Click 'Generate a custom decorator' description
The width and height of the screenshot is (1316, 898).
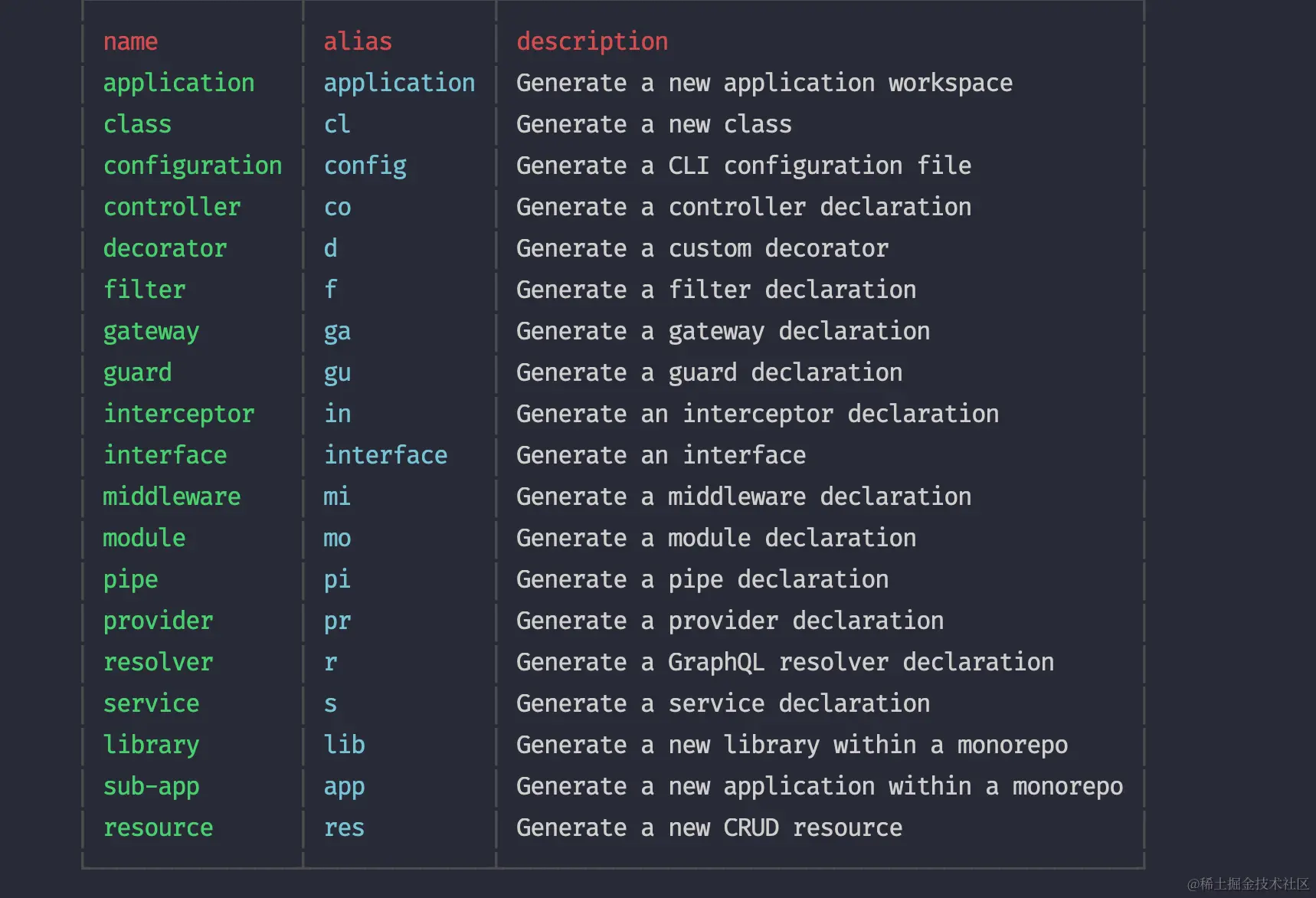[702, 248]
